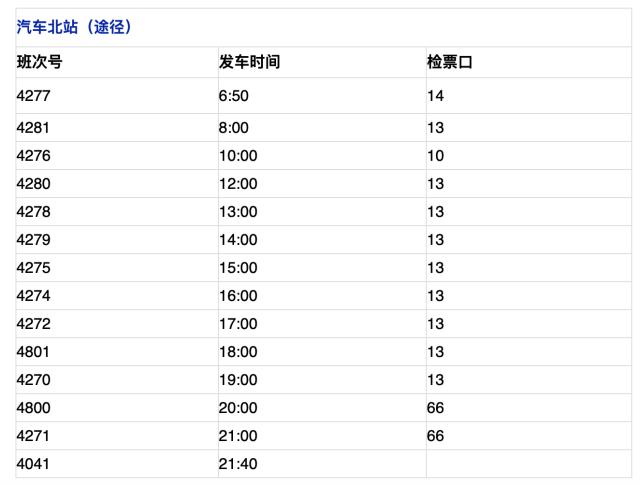Select the 检票口 column header
This screenshot has height=485, width=640.
(x=450, y=62)
